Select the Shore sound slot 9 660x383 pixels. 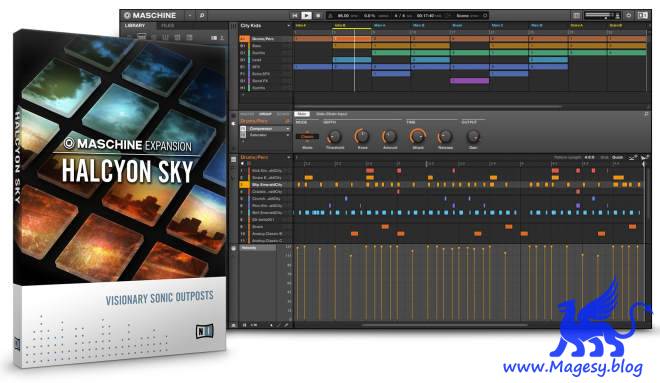(x=266, y=226)
